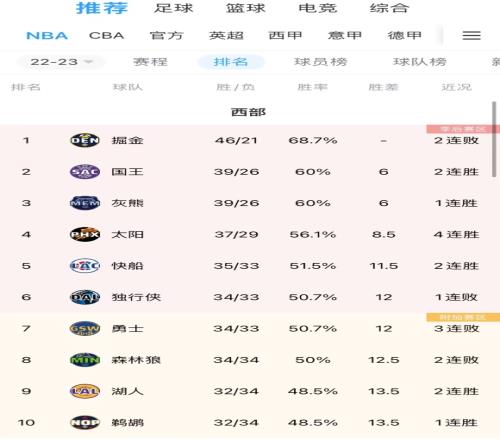Tap the Denver Nuggets DEN logo
Image resolution: width=500 pixels, height=440 pixels.
click(x=85, y=140)
